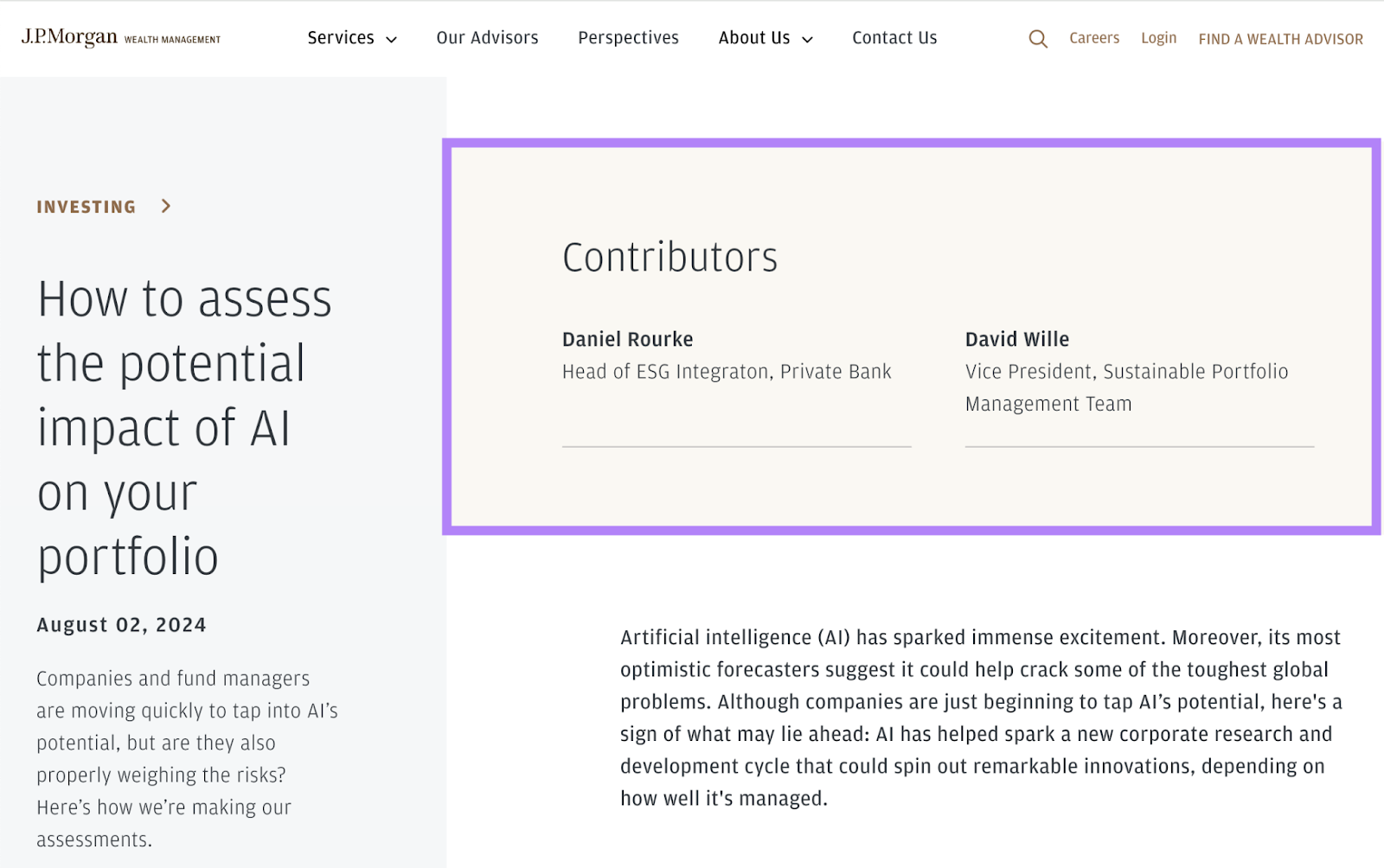Open the Perspectives section

(628, 37)
